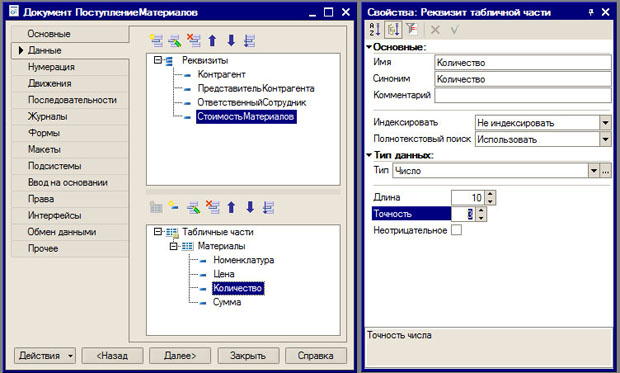
Task: Pin the Свойства properties panel
Action: pyautogui.click(x=591, y=12)
